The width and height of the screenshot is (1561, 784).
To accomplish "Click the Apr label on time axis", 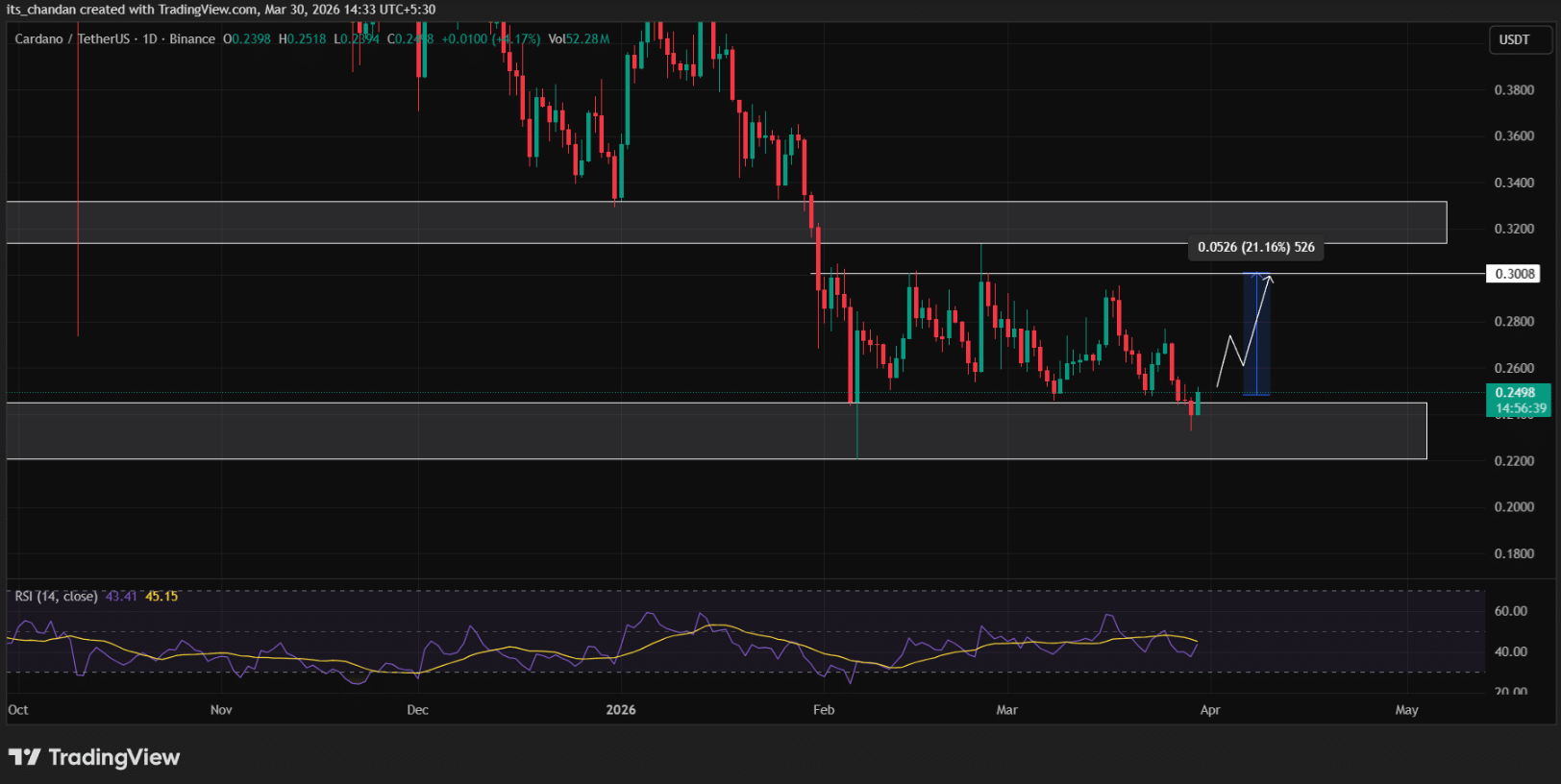I will pos(1209,710).
